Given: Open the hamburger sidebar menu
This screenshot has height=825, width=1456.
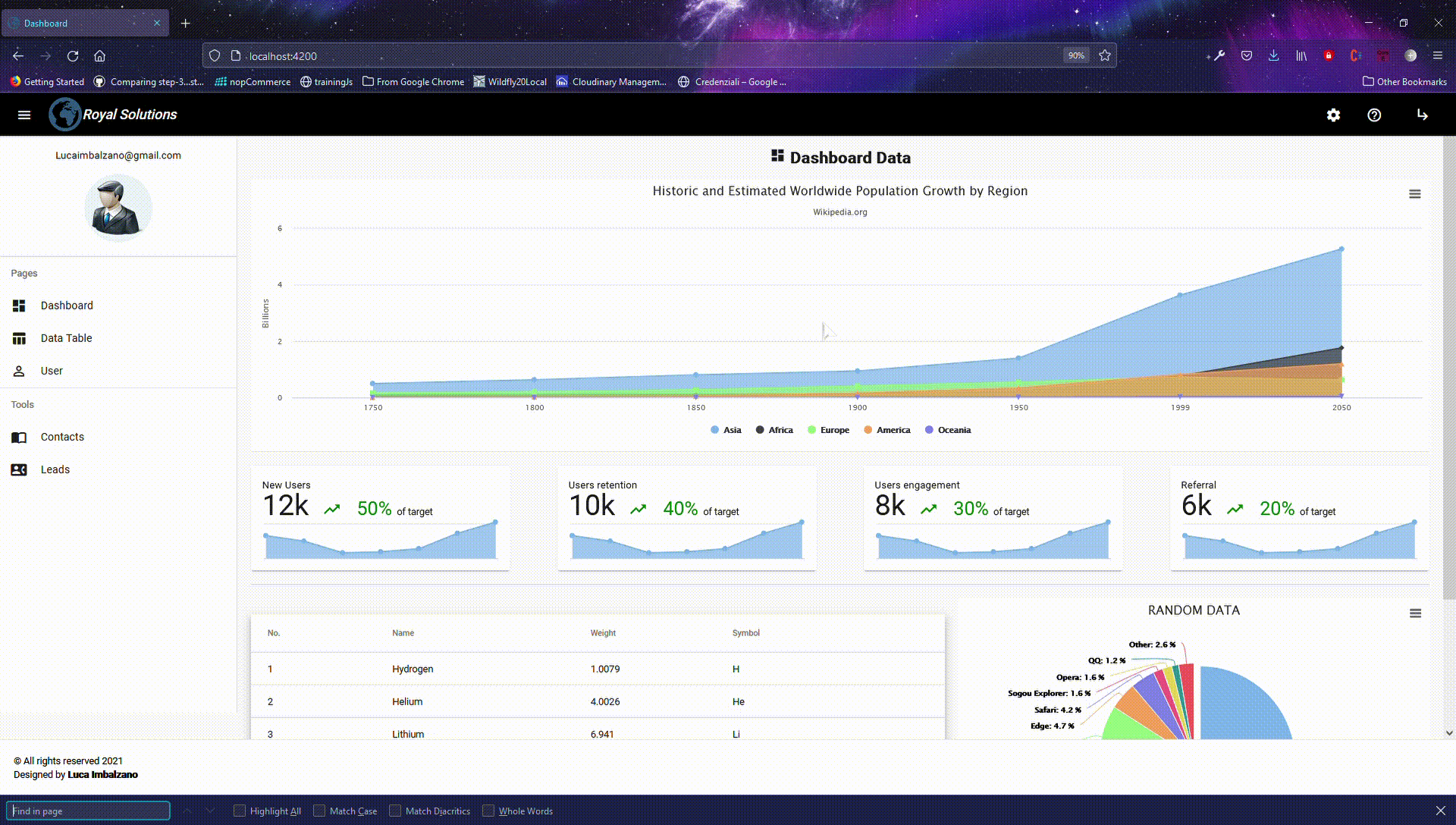Looking at the screenshot, I should [x=24, y=115].
